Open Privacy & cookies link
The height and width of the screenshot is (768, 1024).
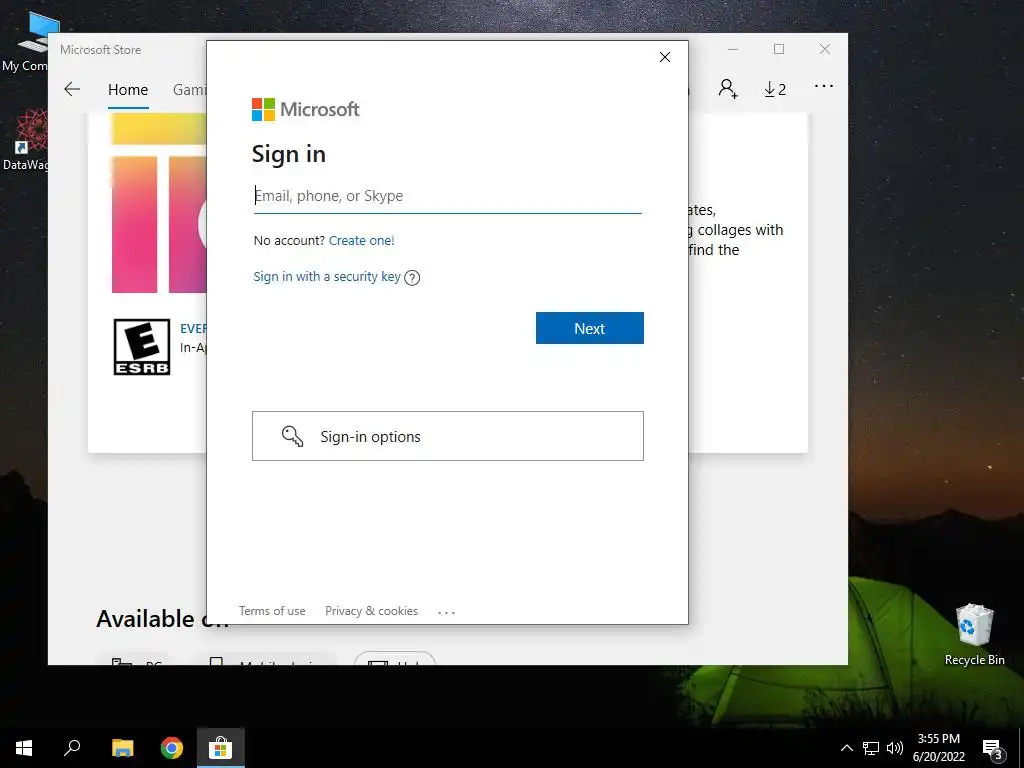pos(371,611)
